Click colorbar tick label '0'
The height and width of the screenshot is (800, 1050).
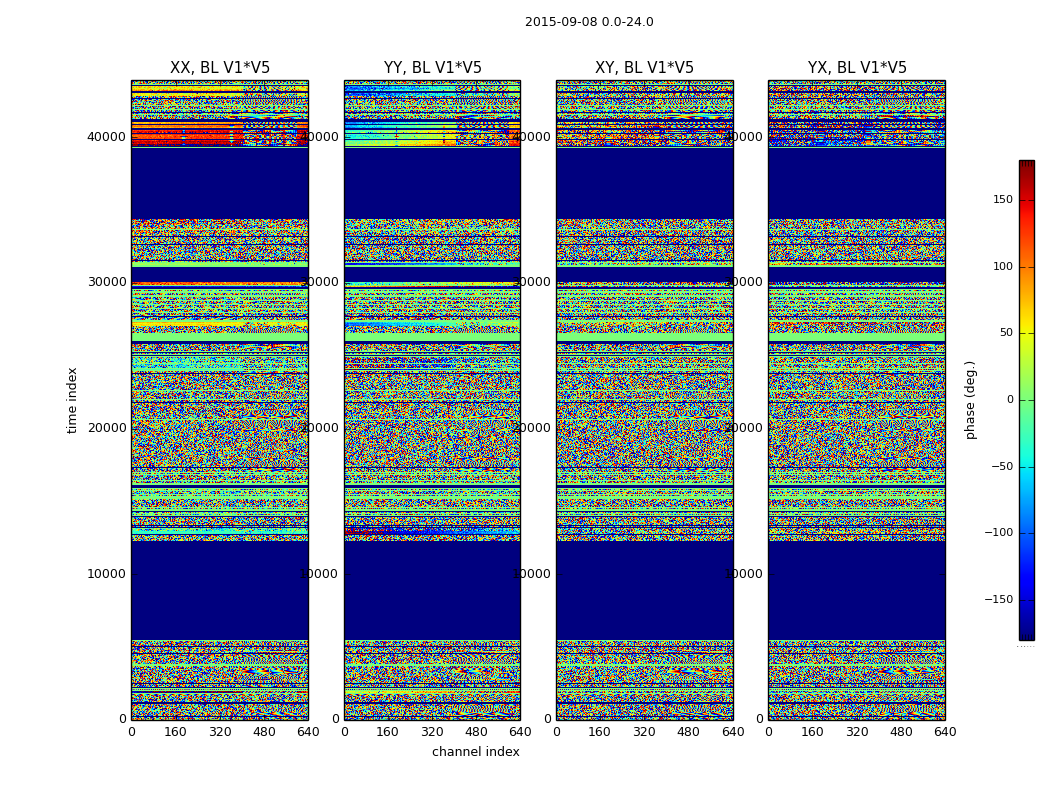(x=1010, y=400)
